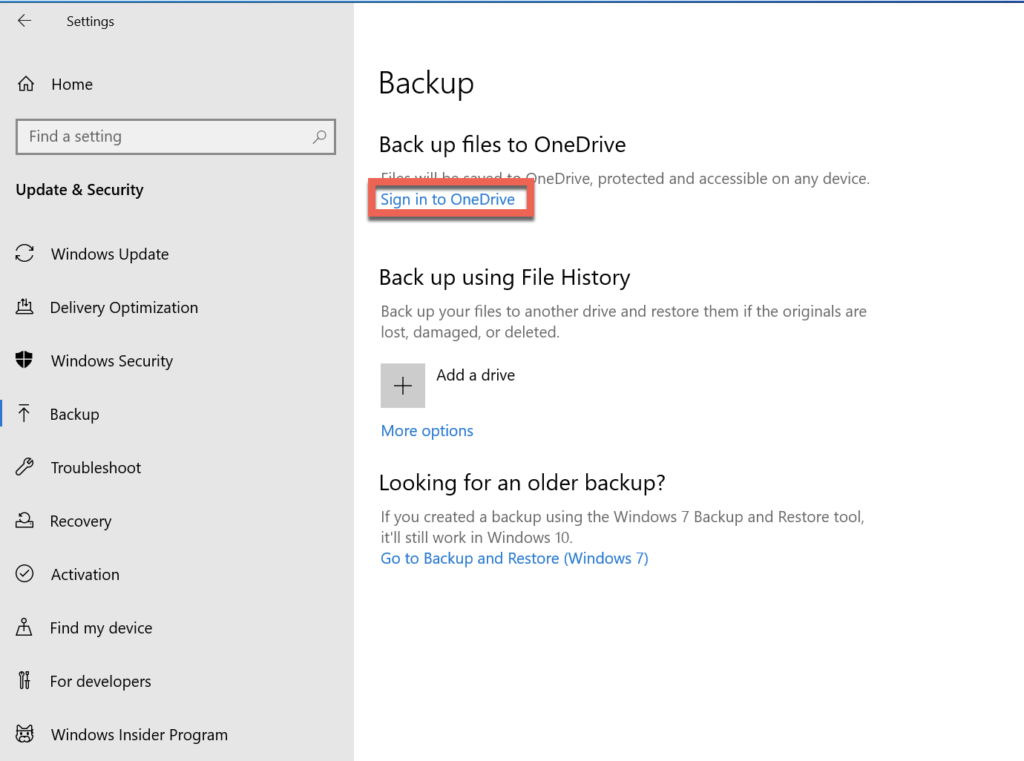Image resolution: width=1024 pixels, height=761 pixels.
Task: Go to Backup and Restore (Windows 7)
Action: point(515,559)
